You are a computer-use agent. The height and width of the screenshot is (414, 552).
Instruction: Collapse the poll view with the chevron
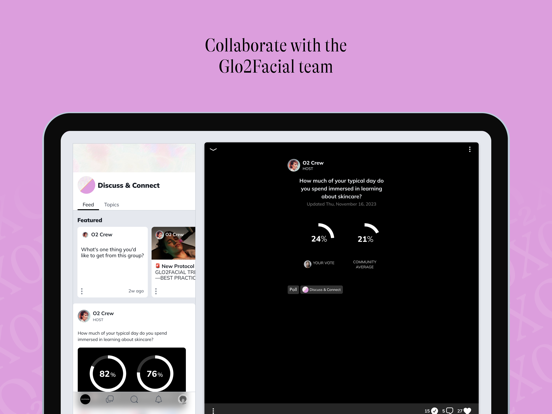213,150
